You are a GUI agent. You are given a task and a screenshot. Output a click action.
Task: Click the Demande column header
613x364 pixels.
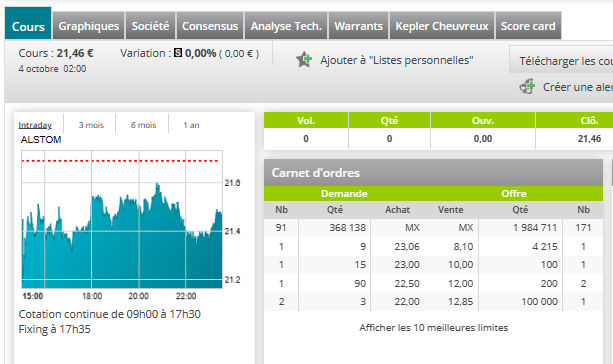click(344, 194)
